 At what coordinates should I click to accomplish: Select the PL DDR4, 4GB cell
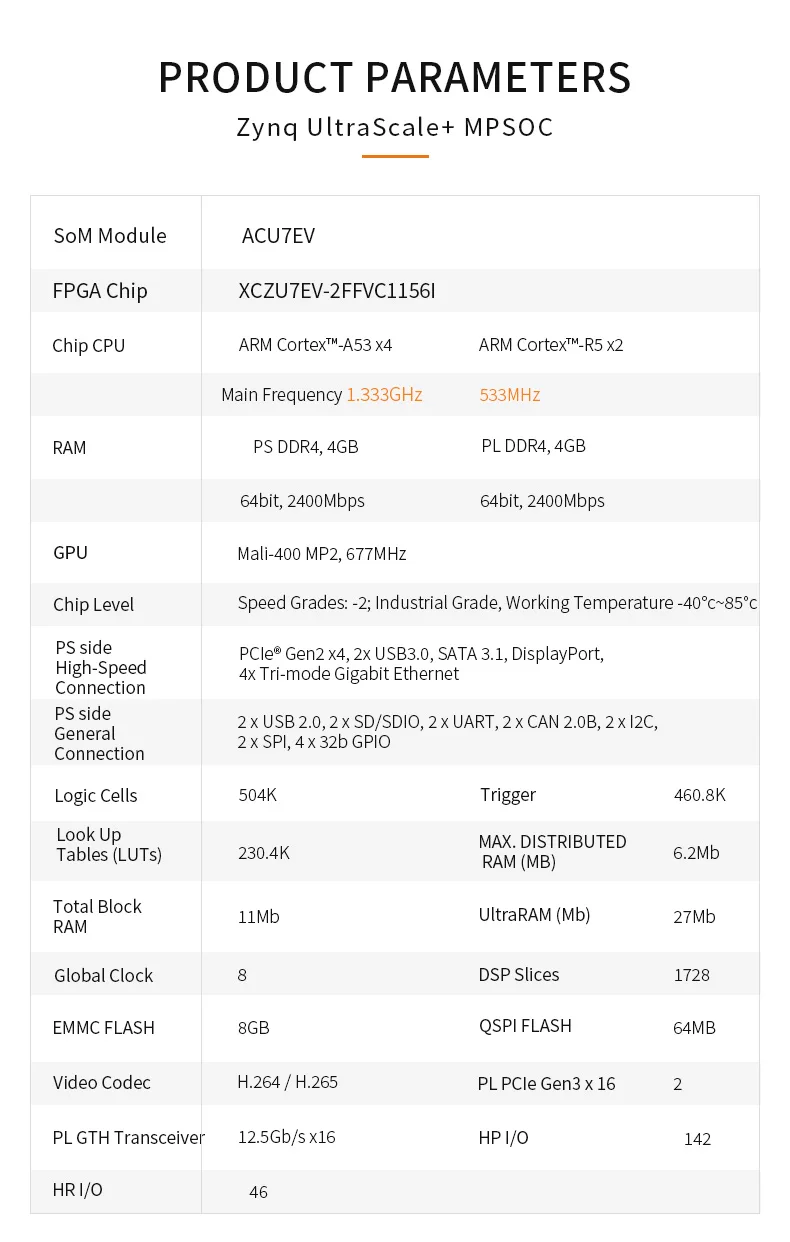click(533, 446)
